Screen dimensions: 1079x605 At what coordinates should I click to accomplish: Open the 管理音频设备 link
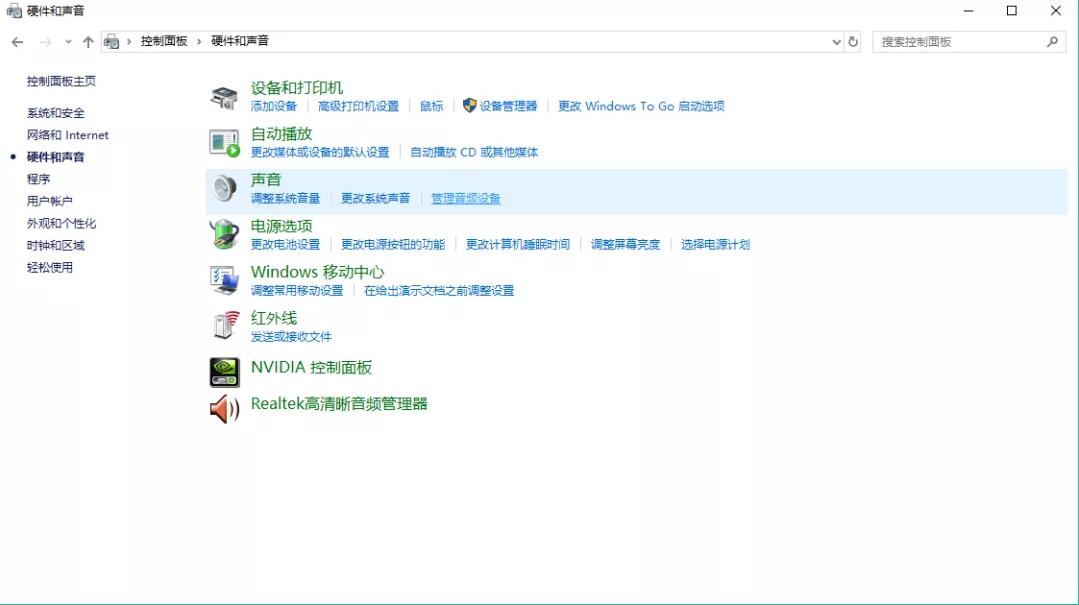coord(465,199)
